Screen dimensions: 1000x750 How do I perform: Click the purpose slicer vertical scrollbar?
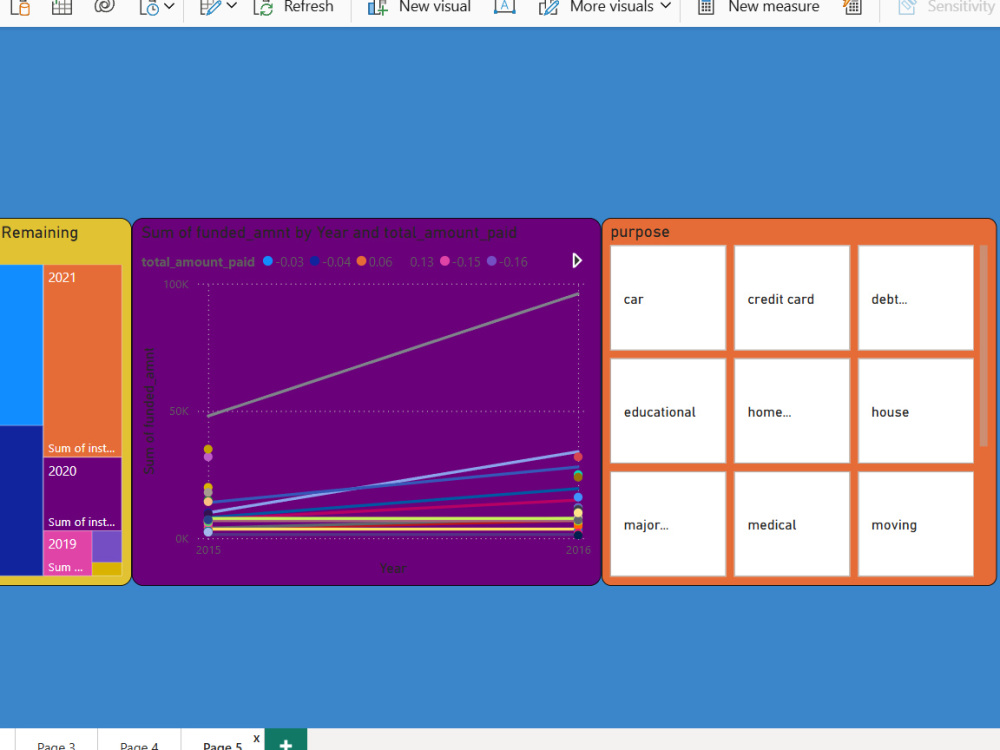[x=983, y=346]
